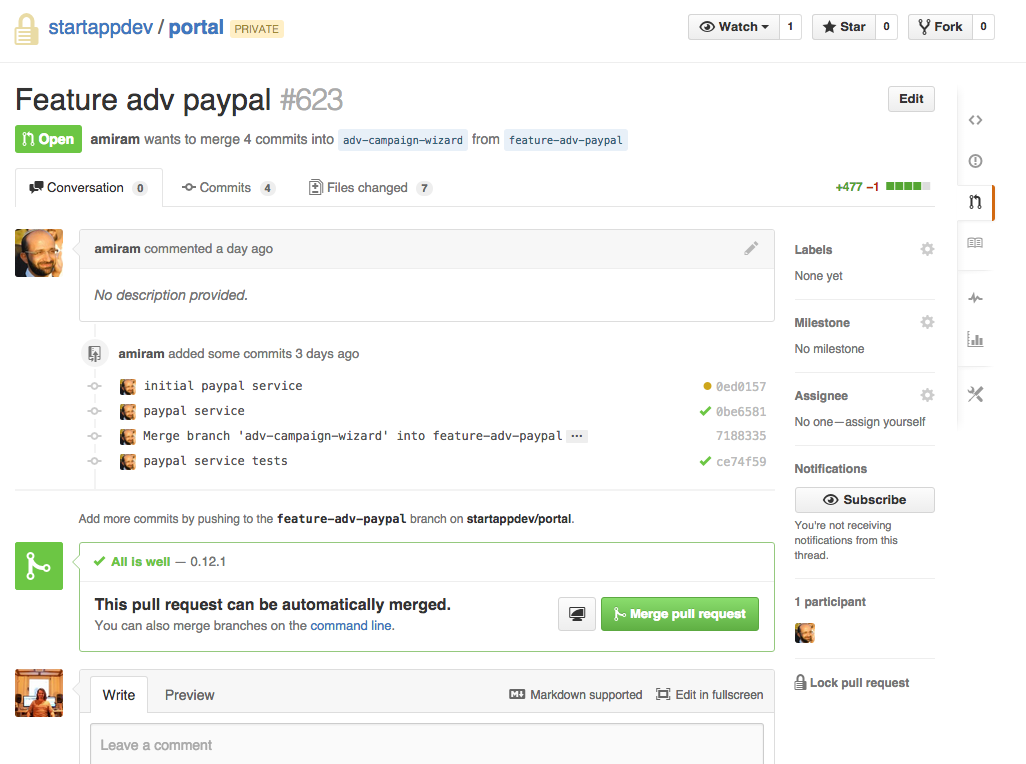Image resolution: width=1026 pixels, height=764 pixels.
Task: Open the Pulse sidebar icon
Action: 975,298
